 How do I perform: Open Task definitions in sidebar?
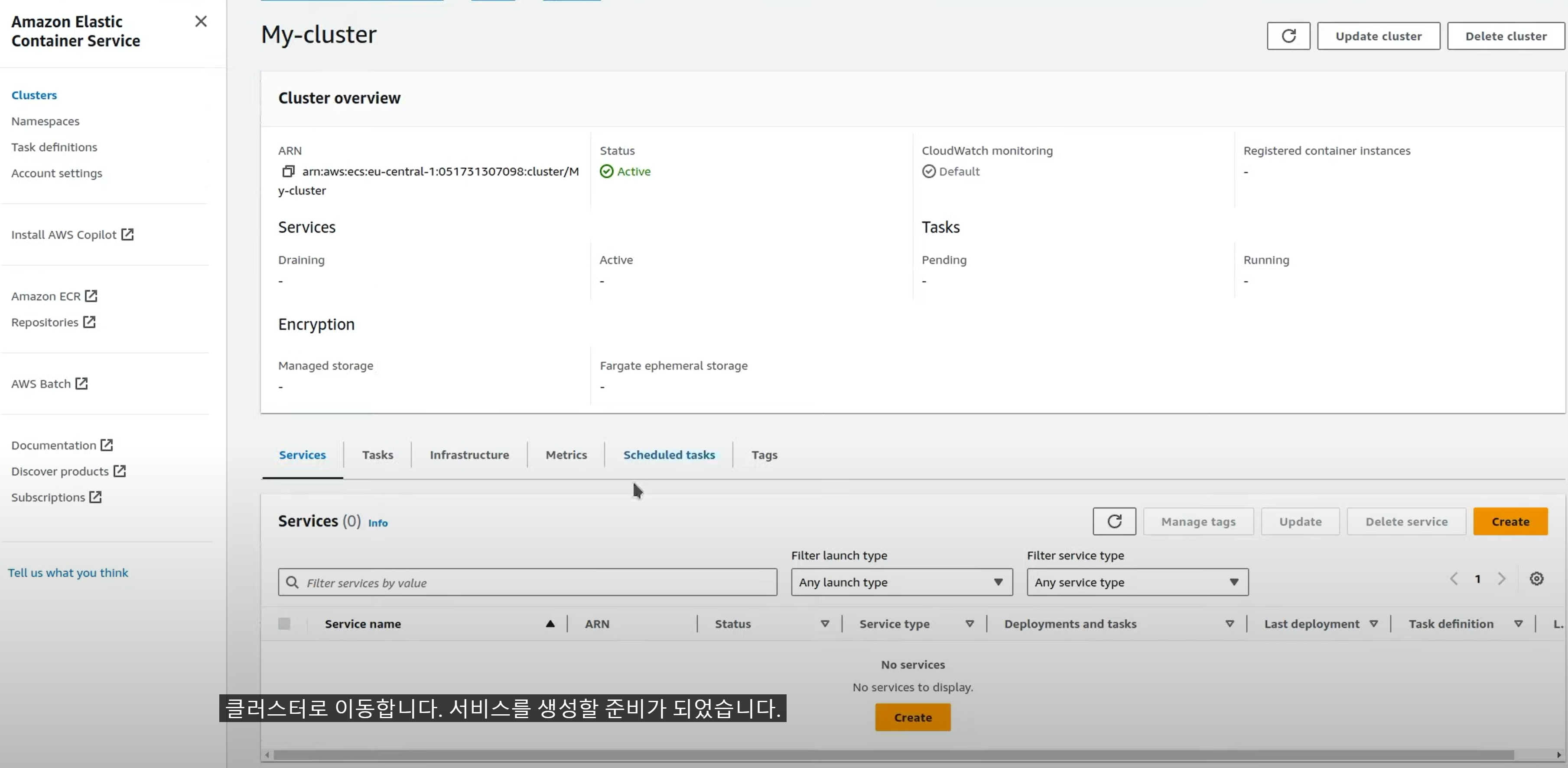[x=54, y=147]
